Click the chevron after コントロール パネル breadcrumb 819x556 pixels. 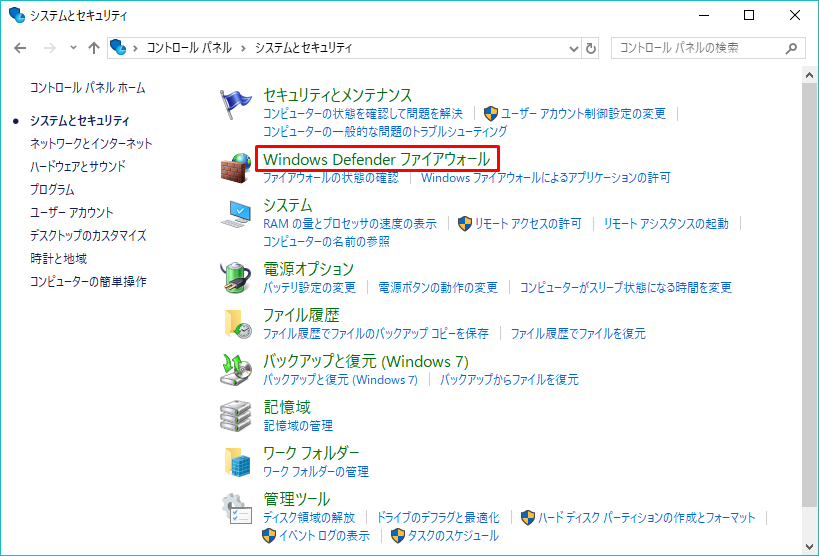pyautogui.click(x=243, y=48)
